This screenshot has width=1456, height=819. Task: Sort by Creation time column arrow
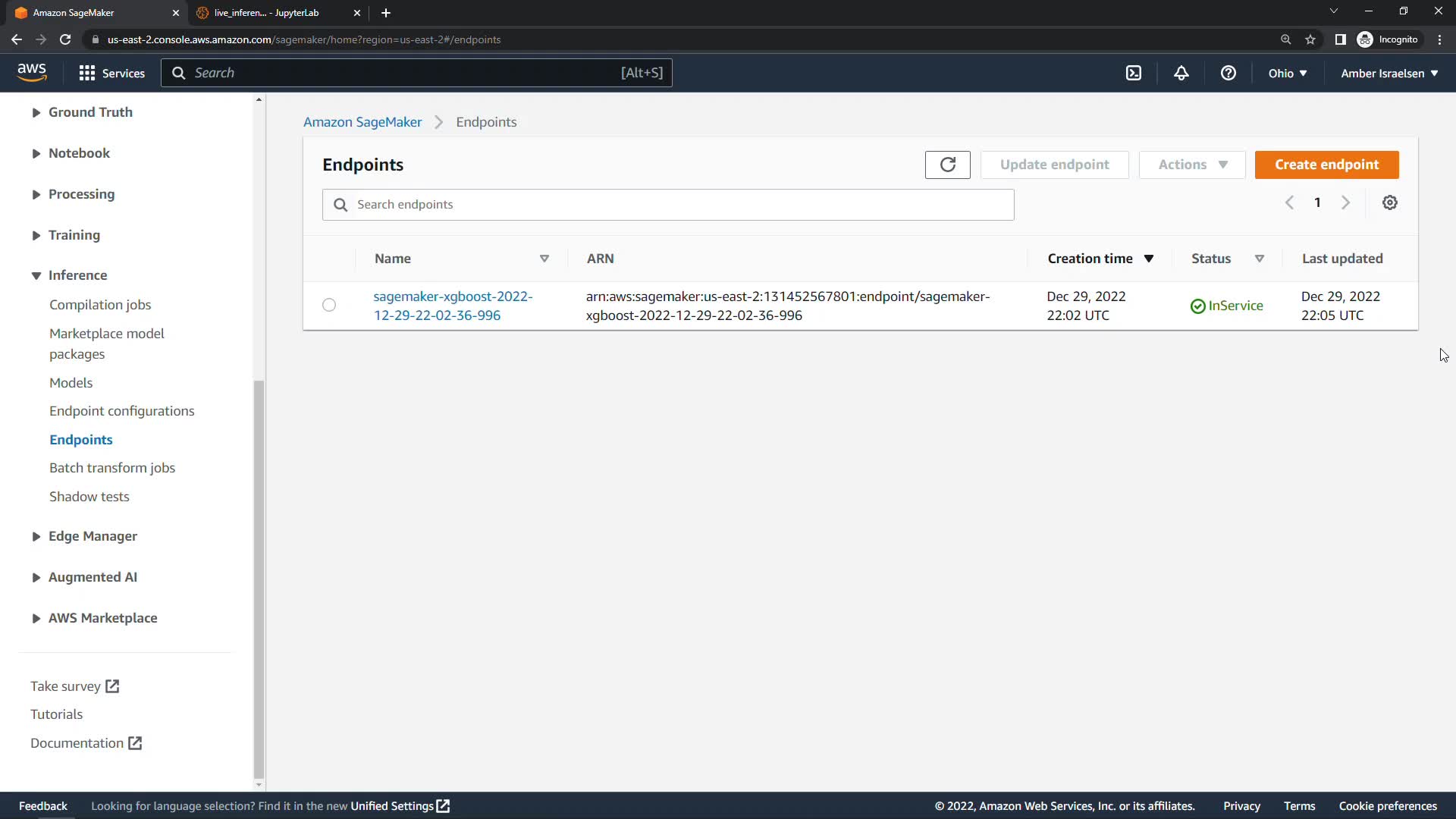coord(1148,259)
